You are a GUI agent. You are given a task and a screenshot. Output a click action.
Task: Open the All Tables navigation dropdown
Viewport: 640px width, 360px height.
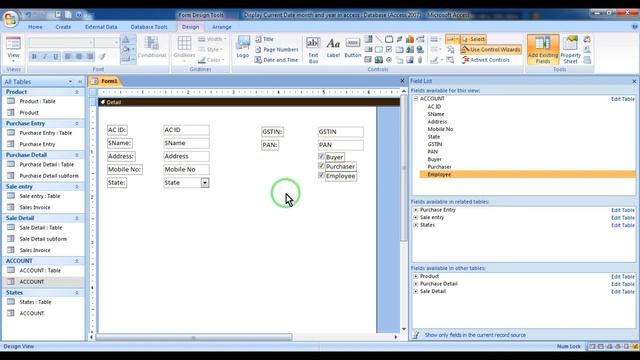(70, 82)
